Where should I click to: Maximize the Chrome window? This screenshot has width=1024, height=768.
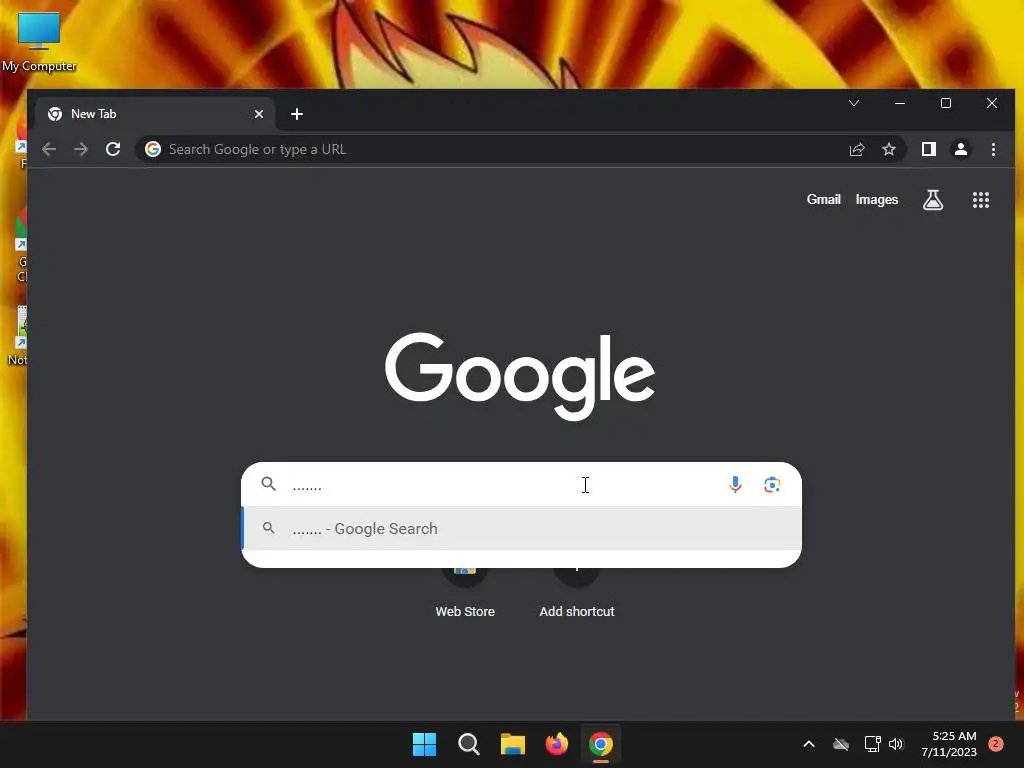click(x=946, y=103)
